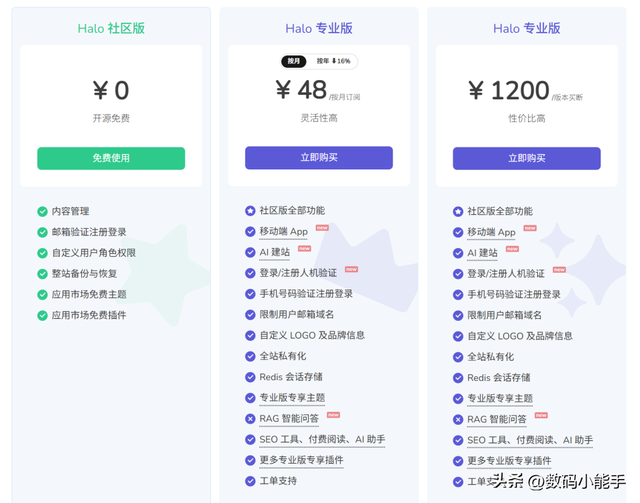Click the star icon in the ¥48 plan's features
This screenshot has width=640, height=503.
250,211
